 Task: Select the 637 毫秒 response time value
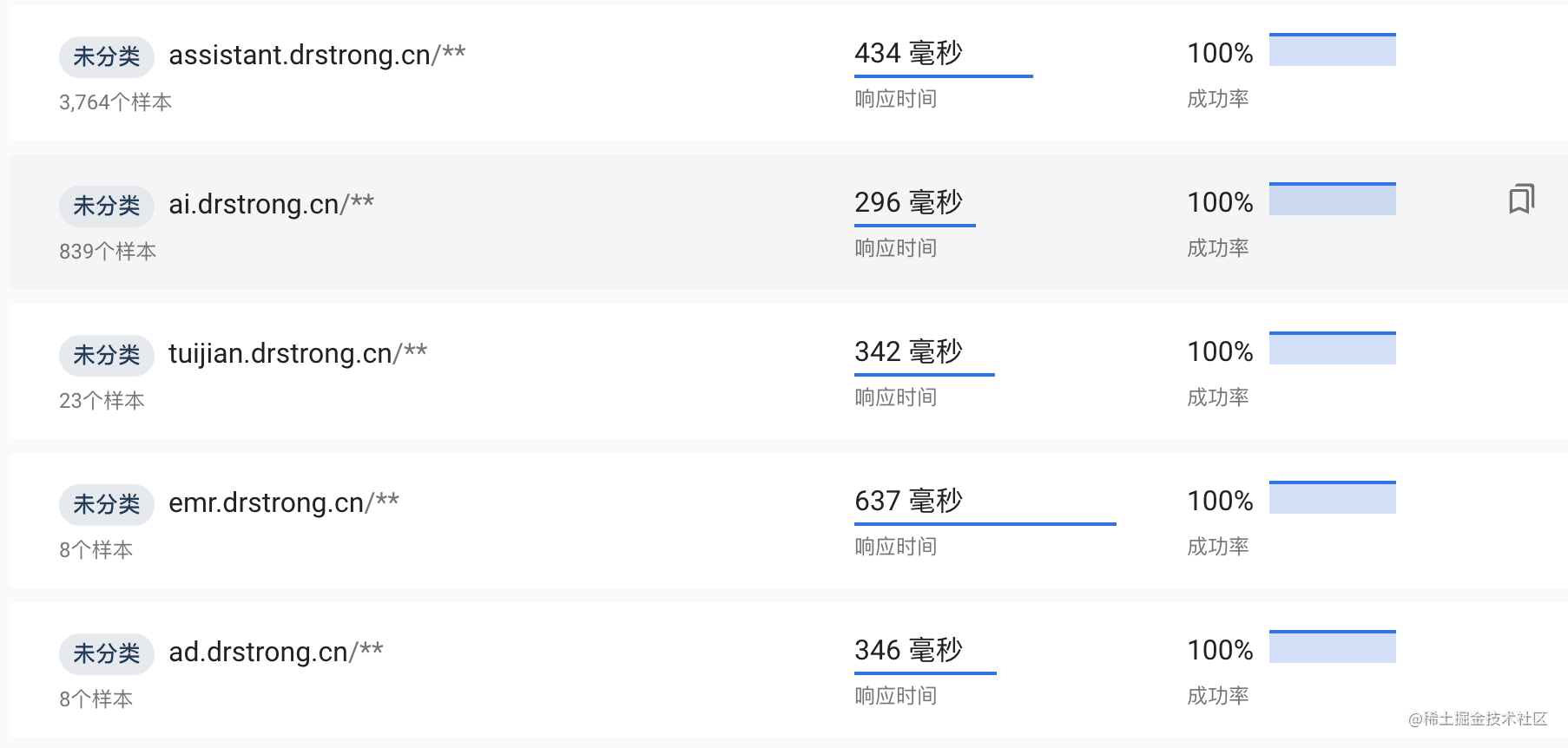pyautogui.click(x=909, y=501)
